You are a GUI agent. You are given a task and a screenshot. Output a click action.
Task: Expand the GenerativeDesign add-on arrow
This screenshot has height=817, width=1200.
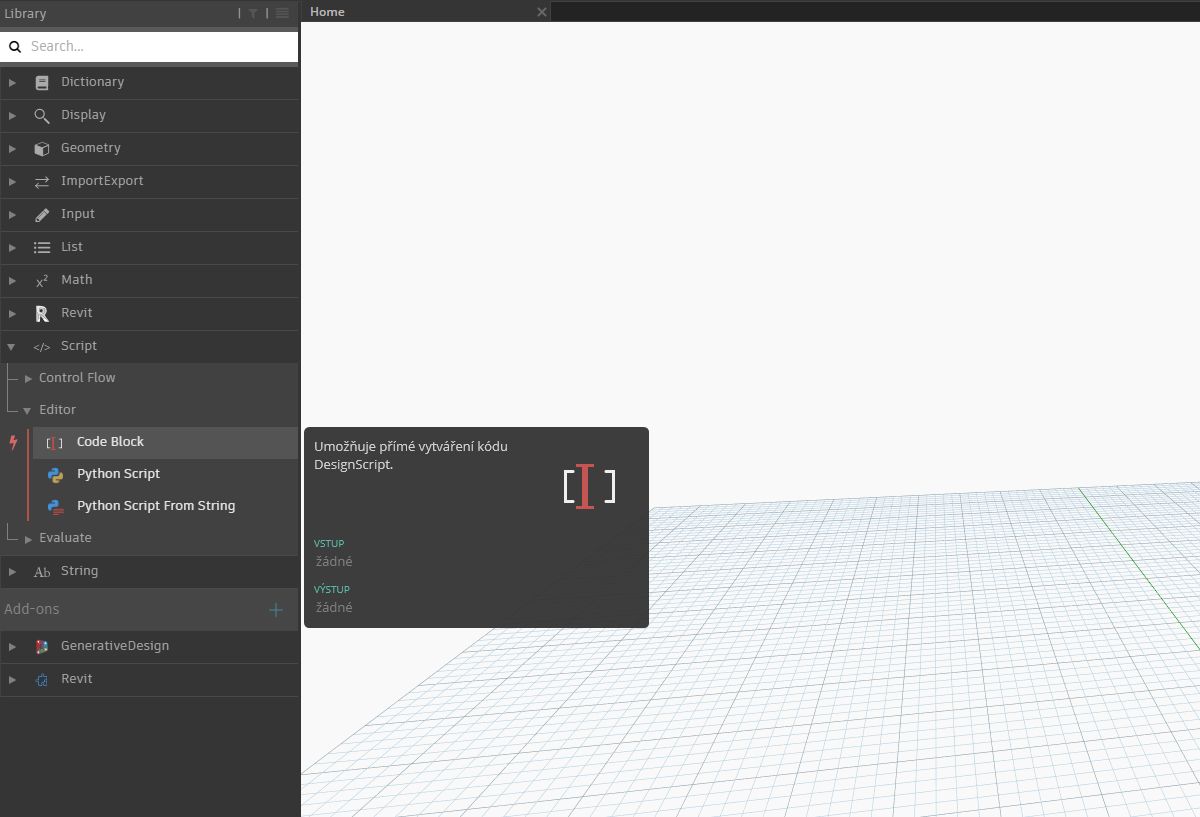[12, 646]
